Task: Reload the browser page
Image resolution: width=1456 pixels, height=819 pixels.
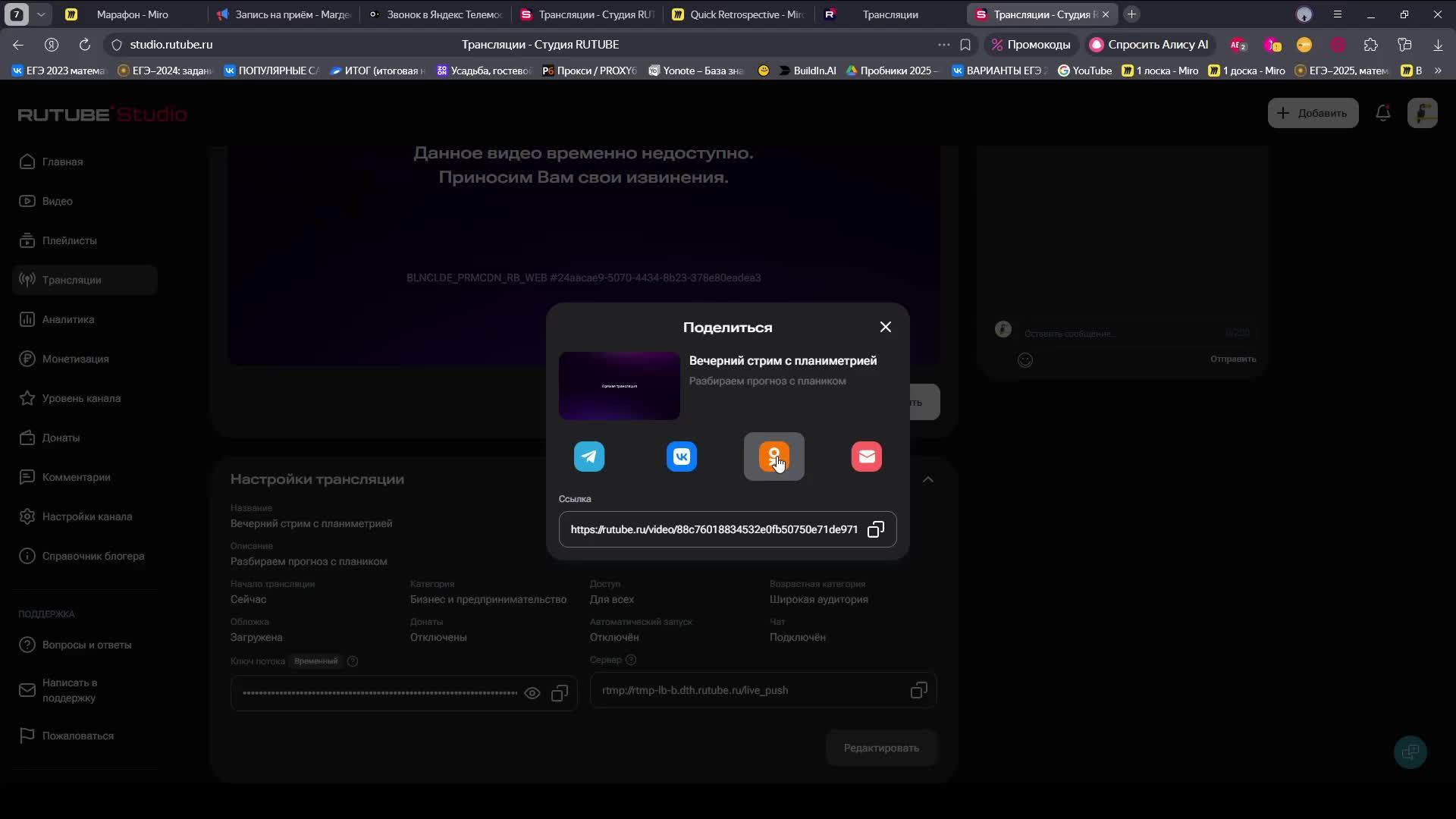Action: pyautogui.click(x=85, y=45)
